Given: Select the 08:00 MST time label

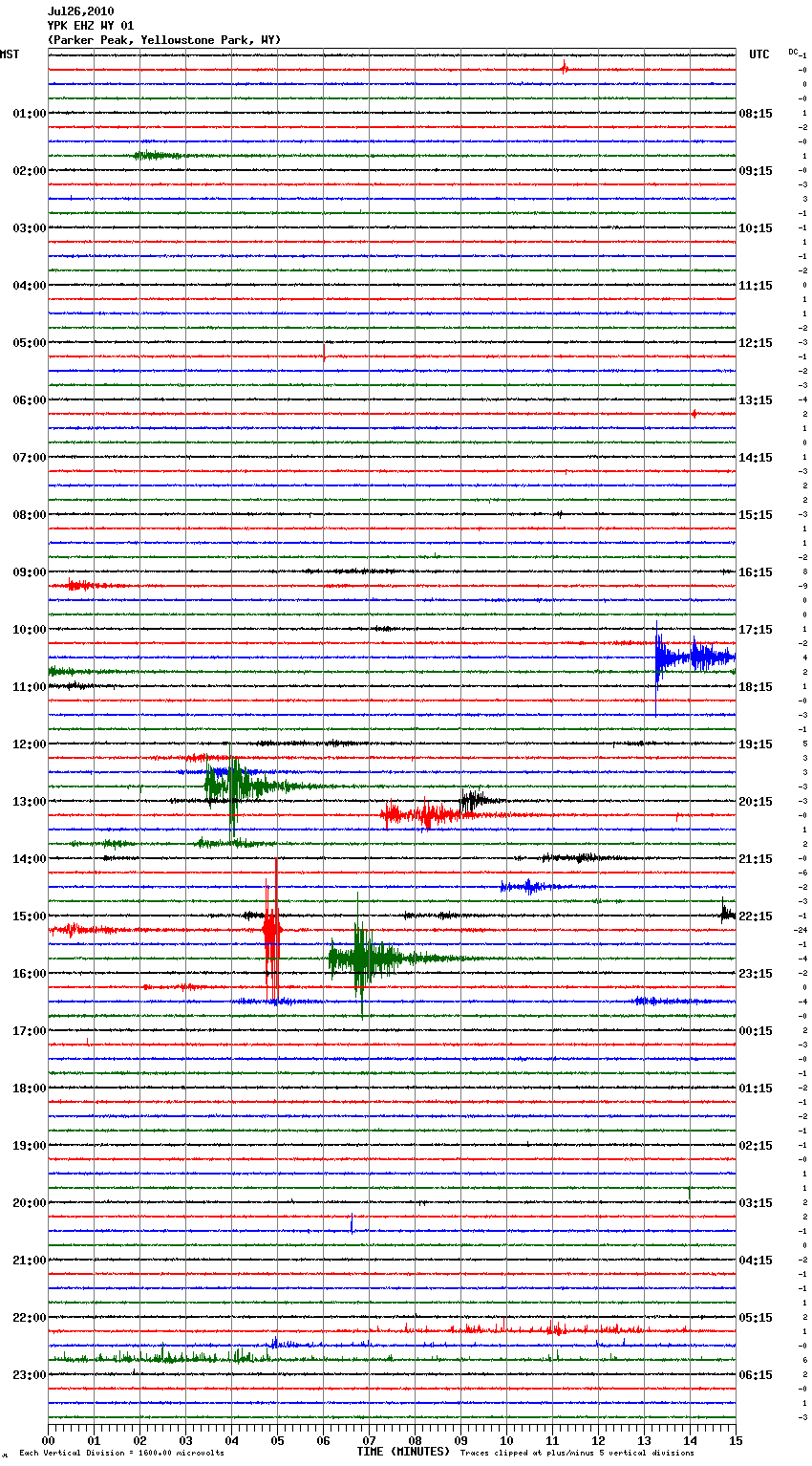Looking at the screenshot, I should click(x=29, y=515).
